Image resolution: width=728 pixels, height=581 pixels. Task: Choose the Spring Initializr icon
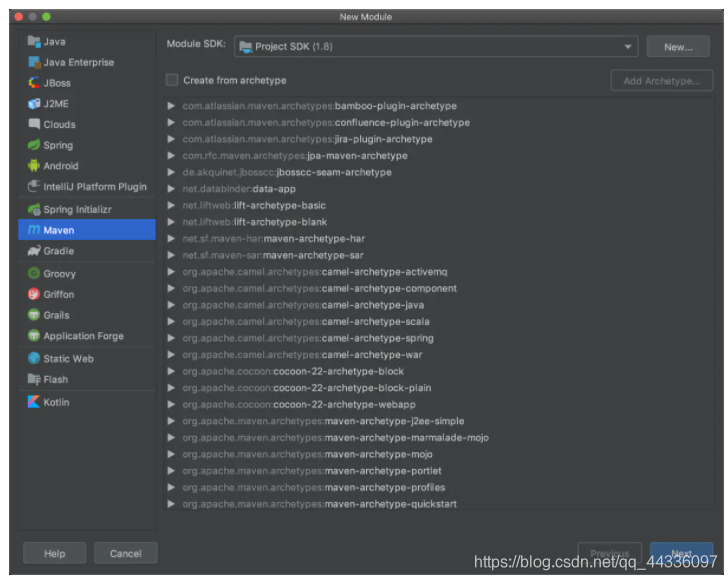(x=34, y=209)
